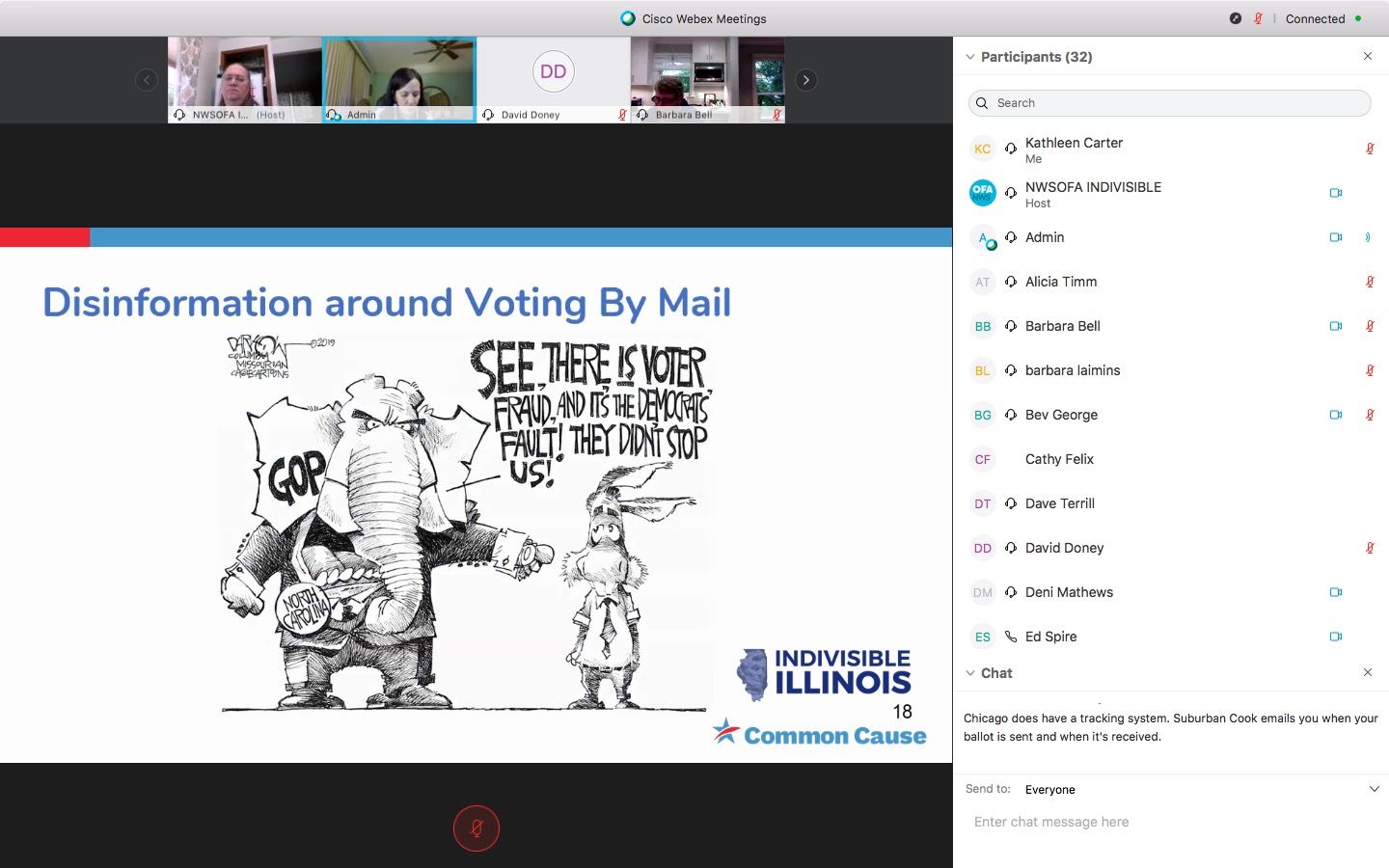Click Bev George's muted microphone icon
1389x868 pixels.
click(x=1370, y=415)
